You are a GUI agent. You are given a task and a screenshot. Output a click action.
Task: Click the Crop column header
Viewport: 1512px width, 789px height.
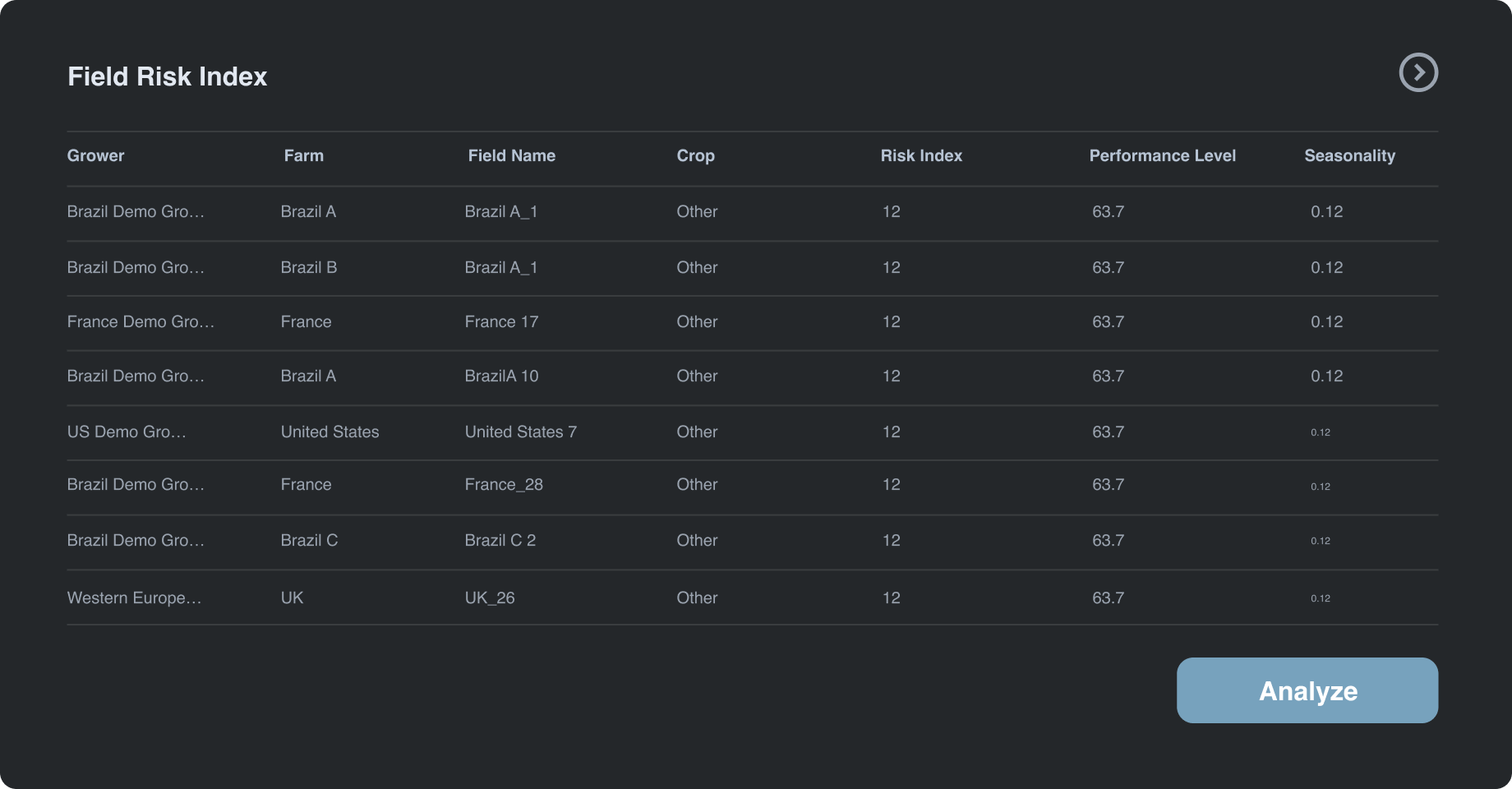point(695,155)
